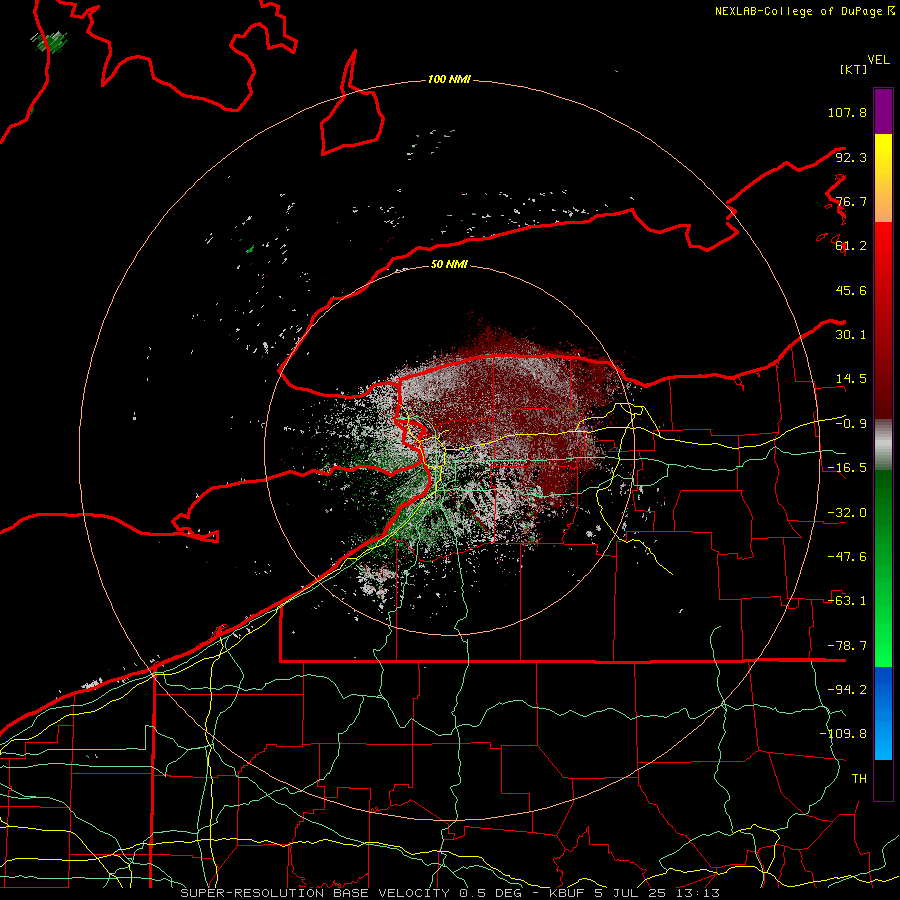900x900 pixels.
Task: Click the -78.7 legend value
Action: (847, 646)
